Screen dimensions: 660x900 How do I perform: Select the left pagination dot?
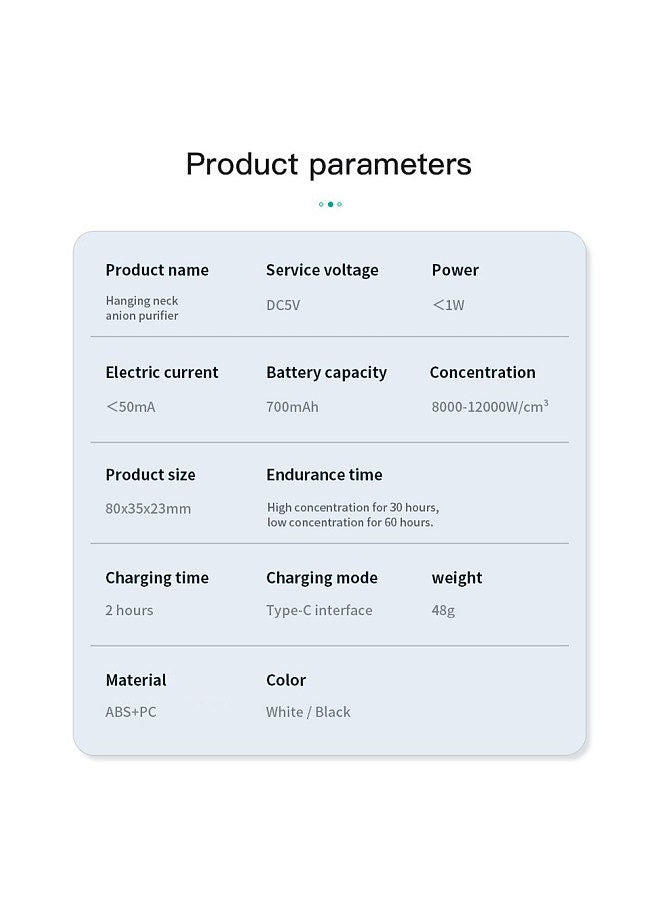coord(321,204)
